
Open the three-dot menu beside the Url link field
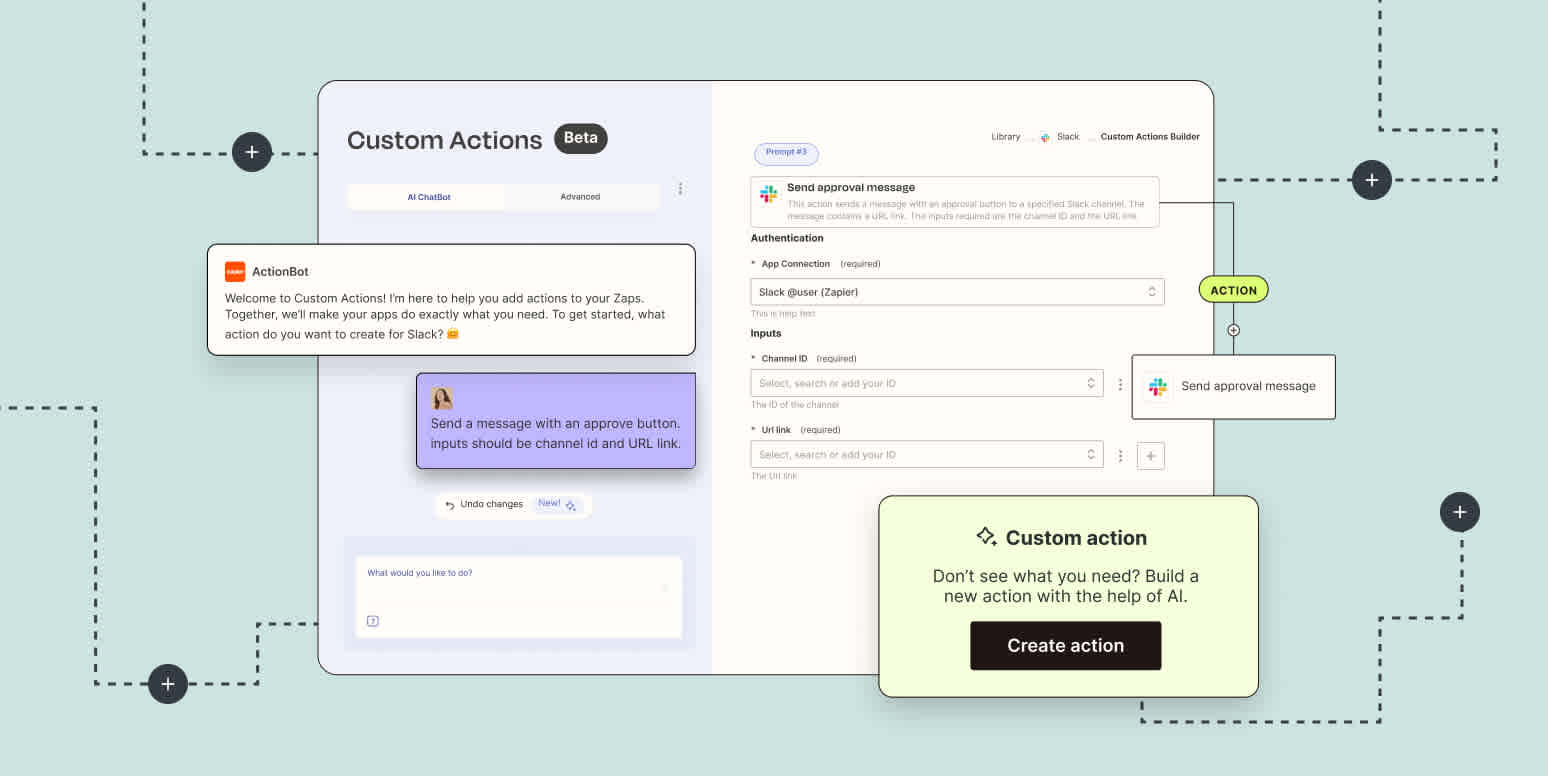1120,454
